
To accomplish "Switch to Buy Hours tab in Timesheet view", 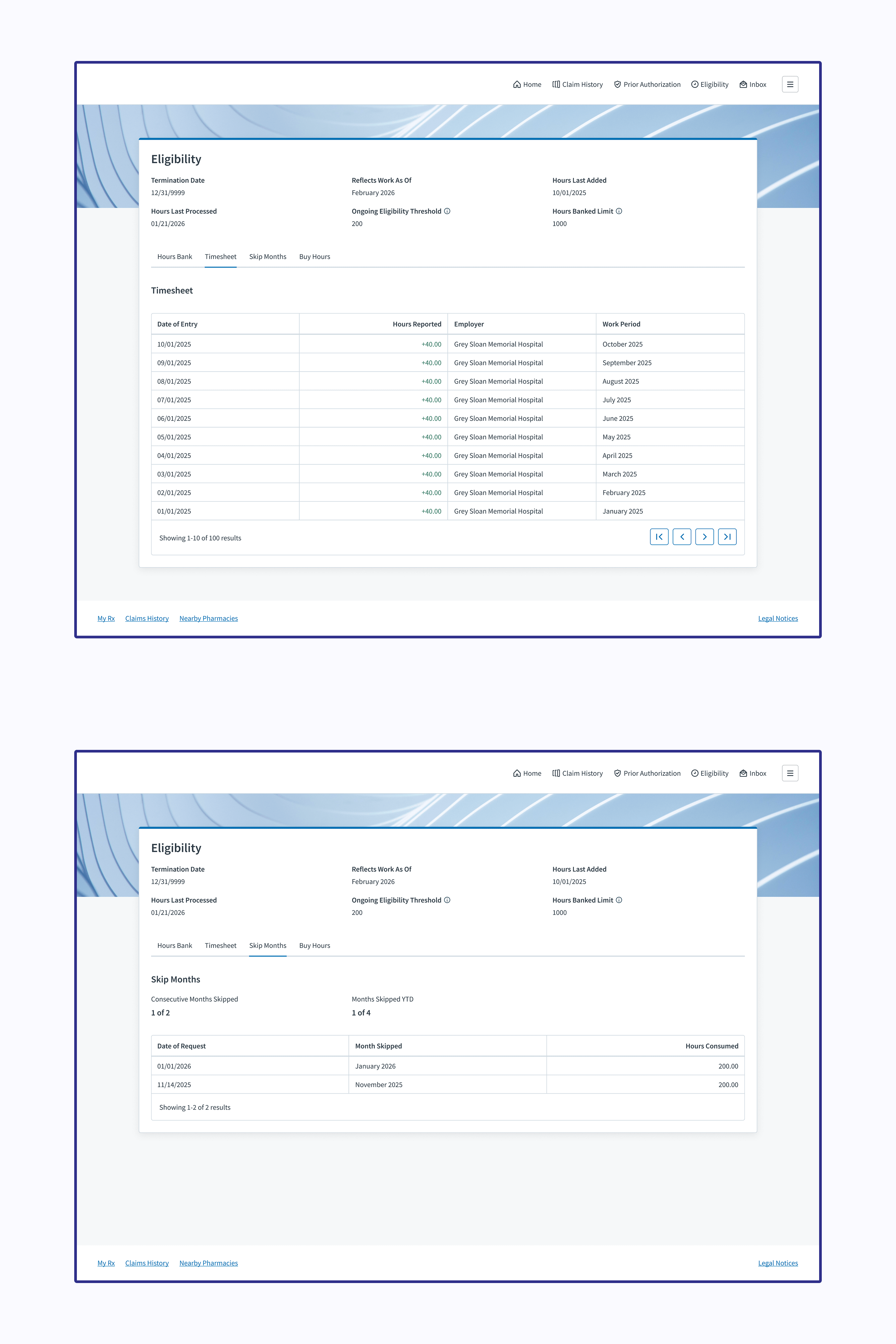I will click(x=314, y=257).
